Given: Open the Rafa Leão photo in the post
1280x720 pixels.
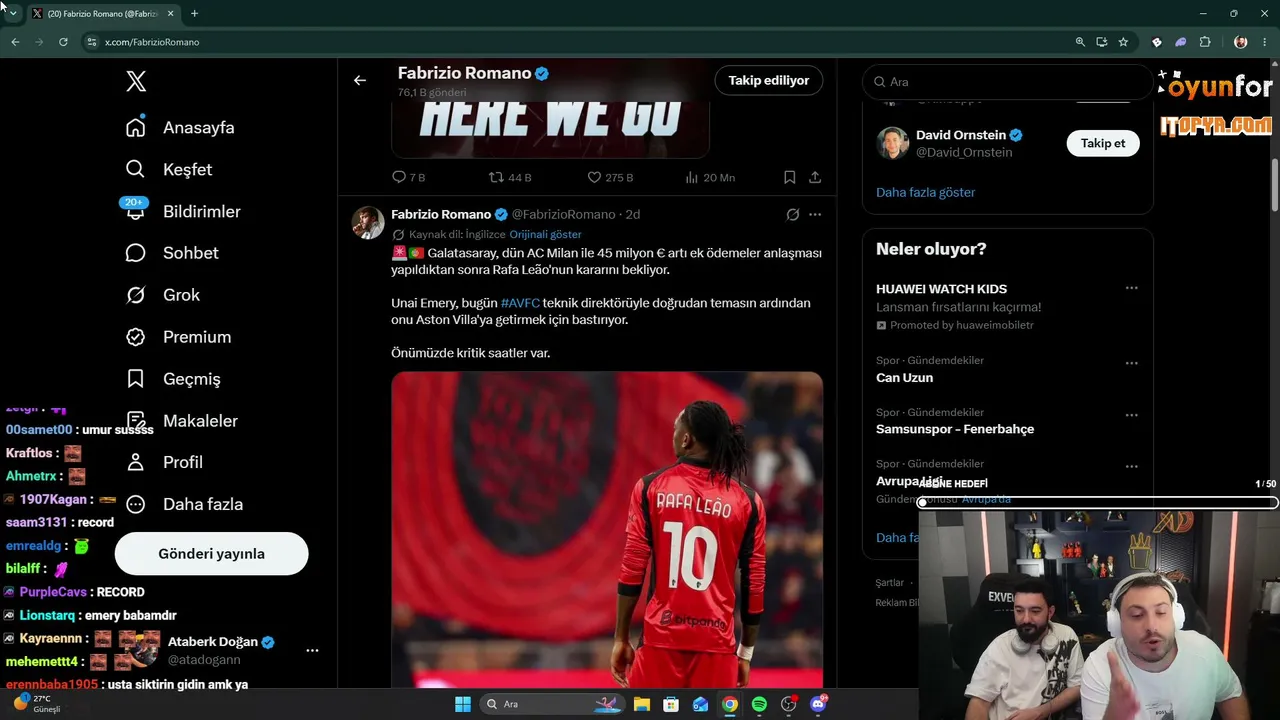Looking at the screenshot, I should [x=607, y=529].
